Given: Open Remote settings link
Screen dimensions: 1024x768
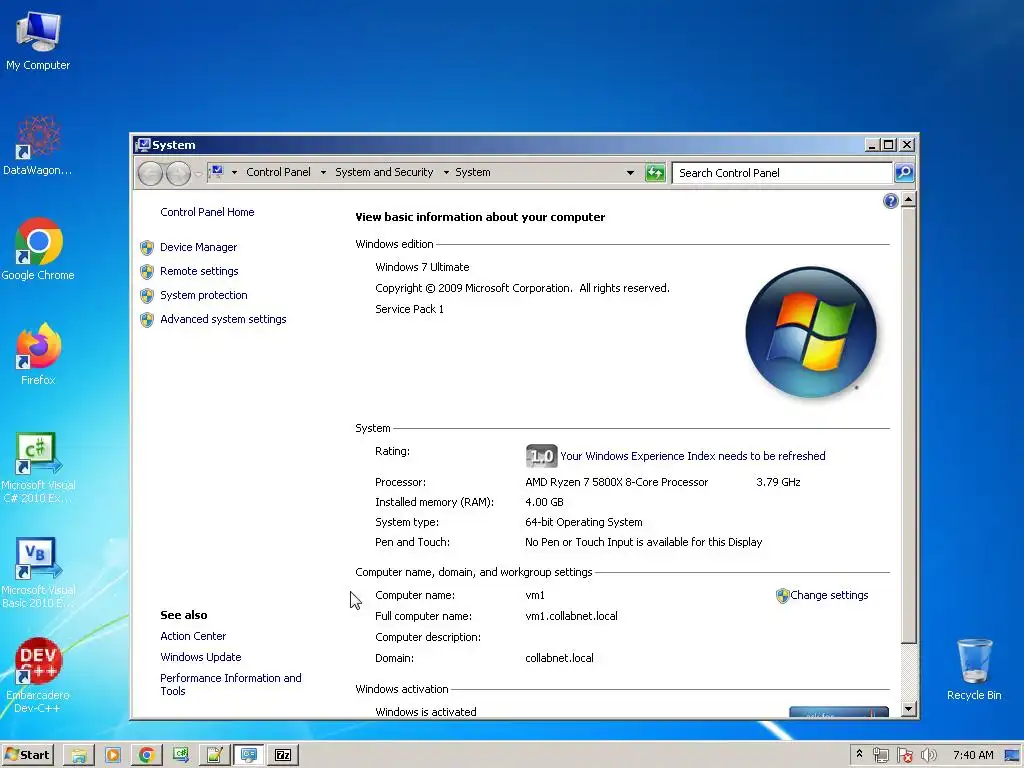Looking at the screenshot, I should click(x=199, y=271).
